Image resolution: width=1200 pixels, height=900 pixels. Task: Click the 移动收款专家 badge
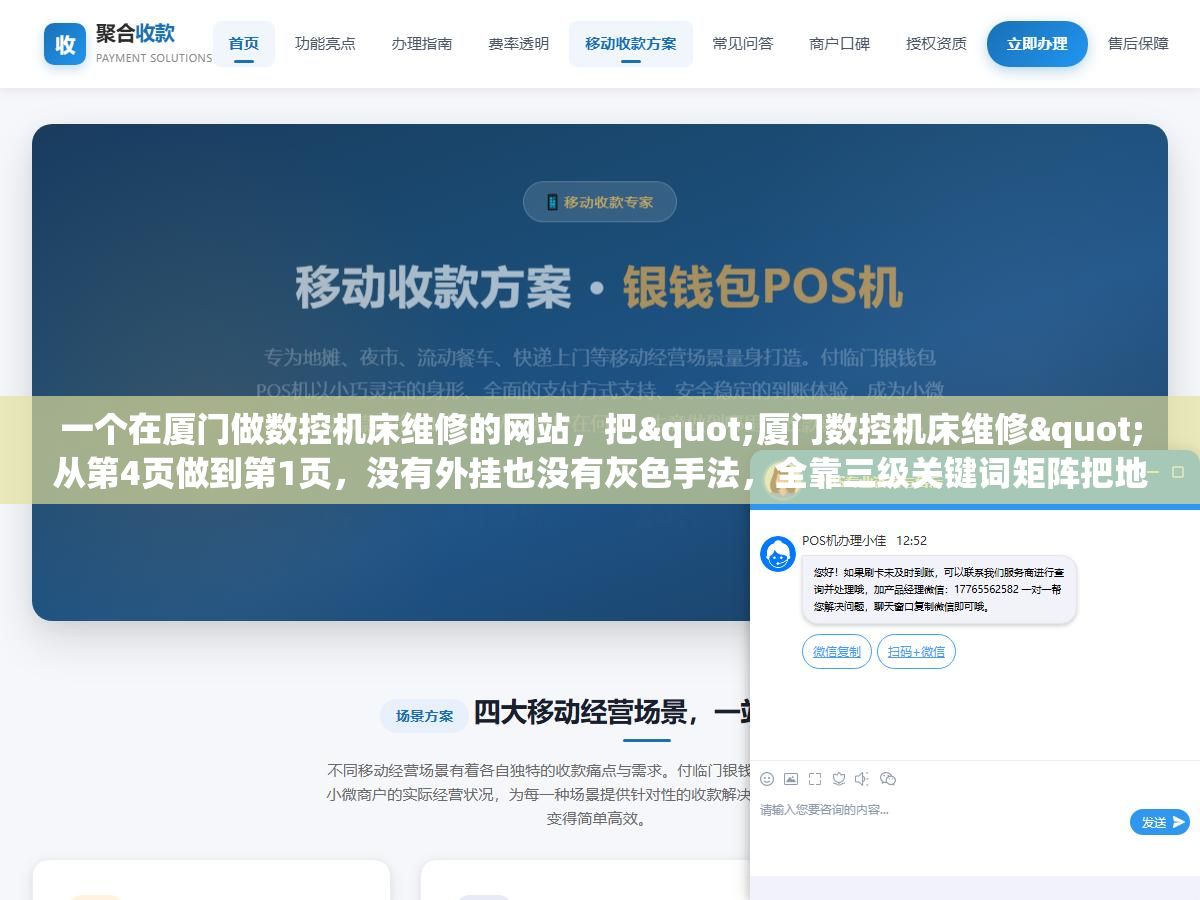tap(600, 202)
